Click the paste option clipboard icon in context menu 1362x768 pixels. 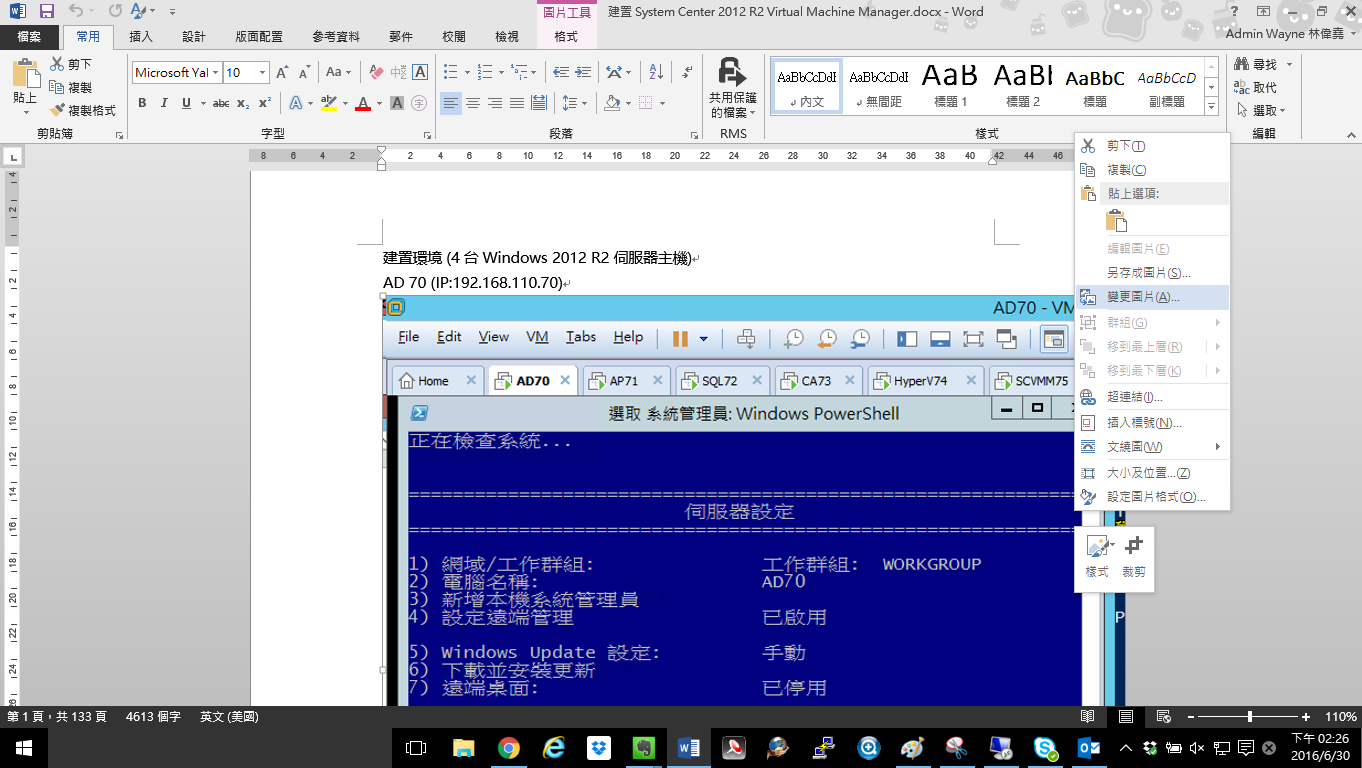click(1116, 221)
